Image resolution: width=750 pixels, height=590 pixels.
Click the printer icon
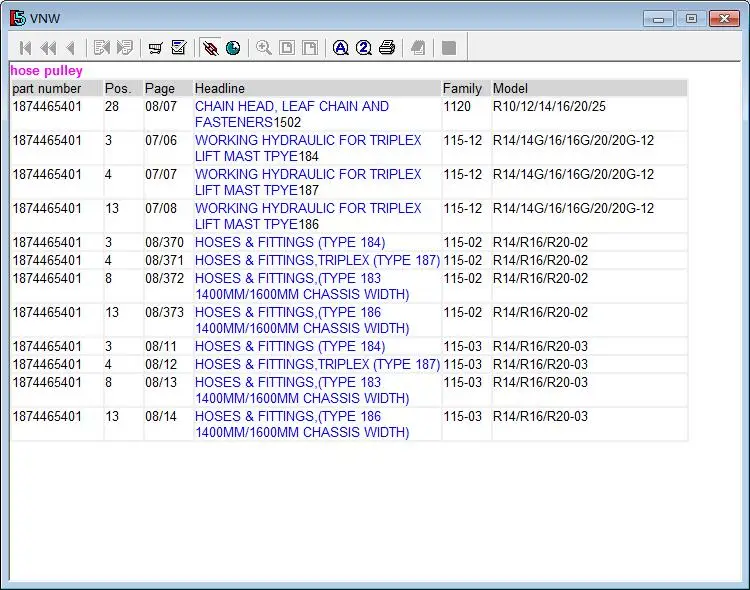pos(387,48)
